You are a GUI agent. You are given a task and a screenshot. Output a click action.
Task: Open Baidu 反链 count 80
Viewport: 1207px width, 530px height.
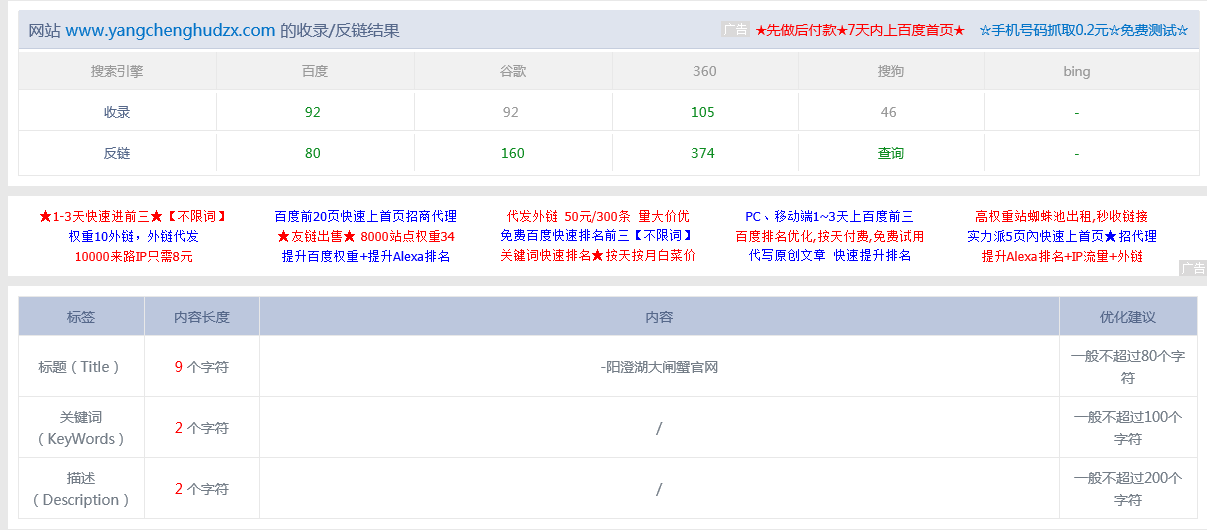313,153
